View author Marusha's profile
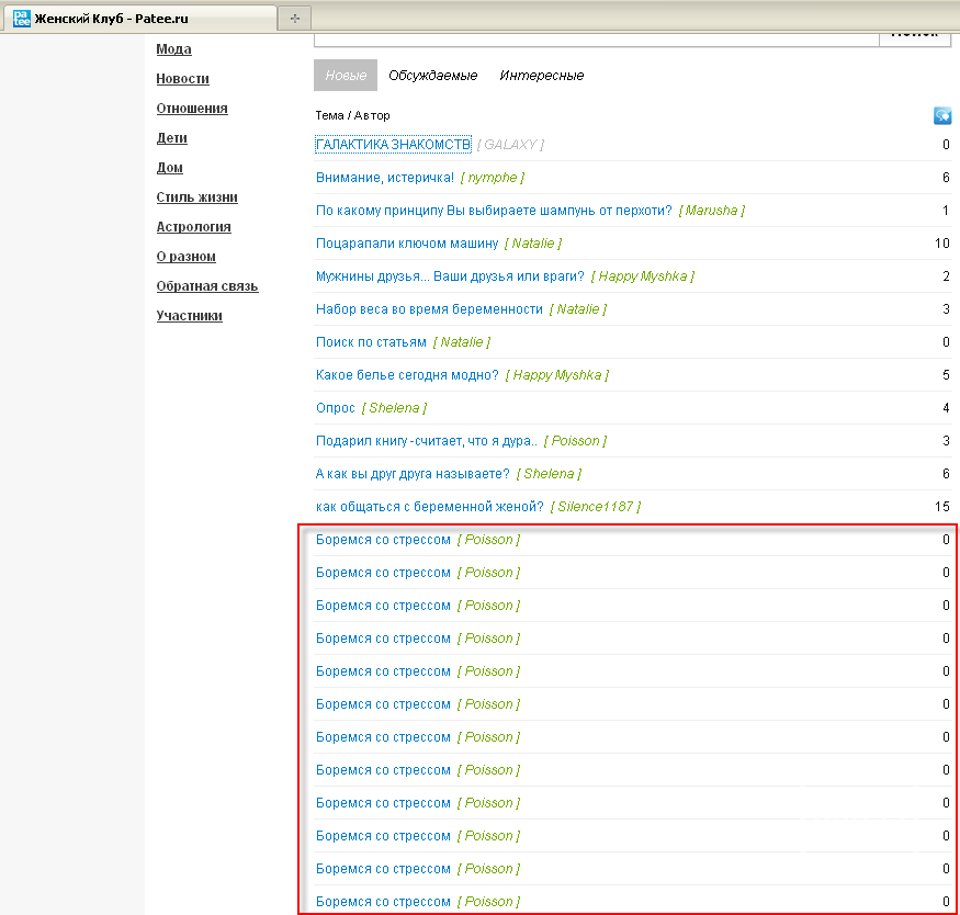This screenshot has width=960, height=915. (x=711, y=211)
